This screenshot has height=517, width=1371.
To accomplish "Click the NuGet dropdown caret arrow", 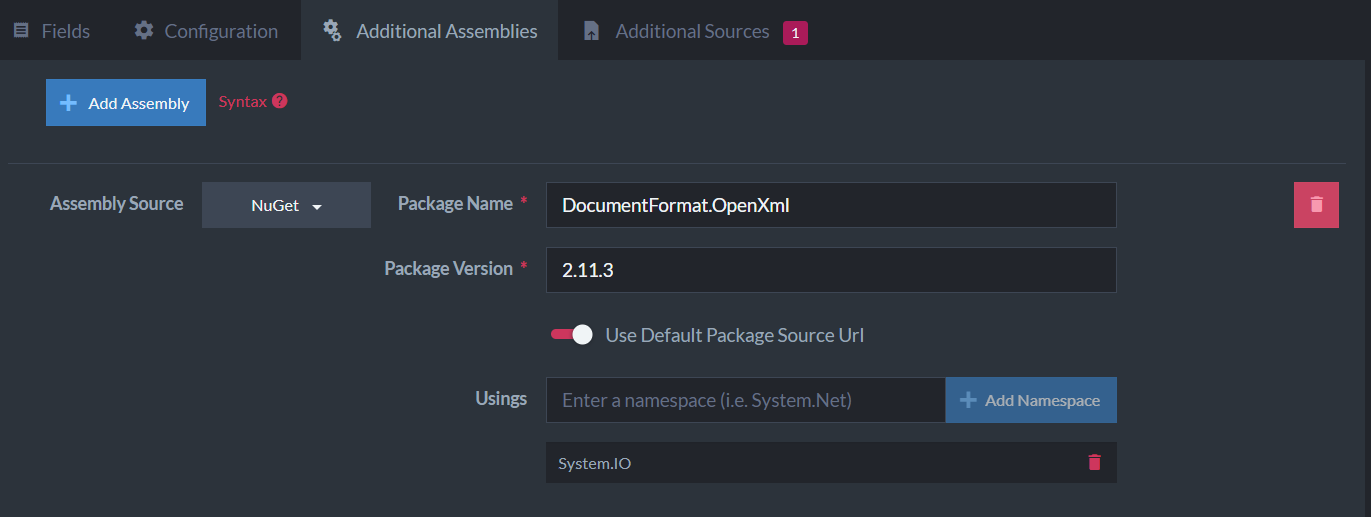I will pos(317,207).
